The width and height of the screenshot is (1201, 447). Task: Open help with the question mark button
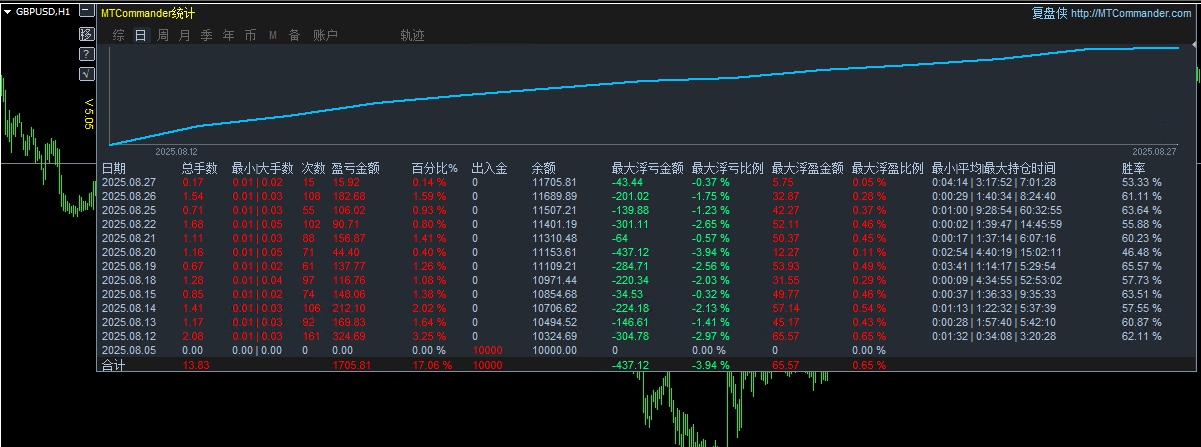(x=86, y=53)
